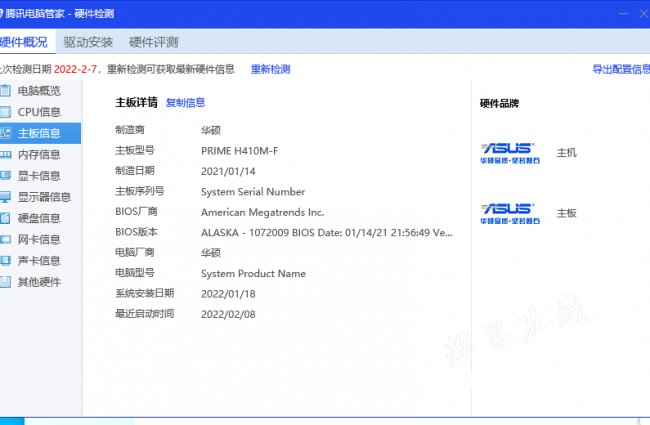Click the last boot date 2022/02/08
This screenshot has height=425, width=650.
pyautogui.click(x=228, y=314)
